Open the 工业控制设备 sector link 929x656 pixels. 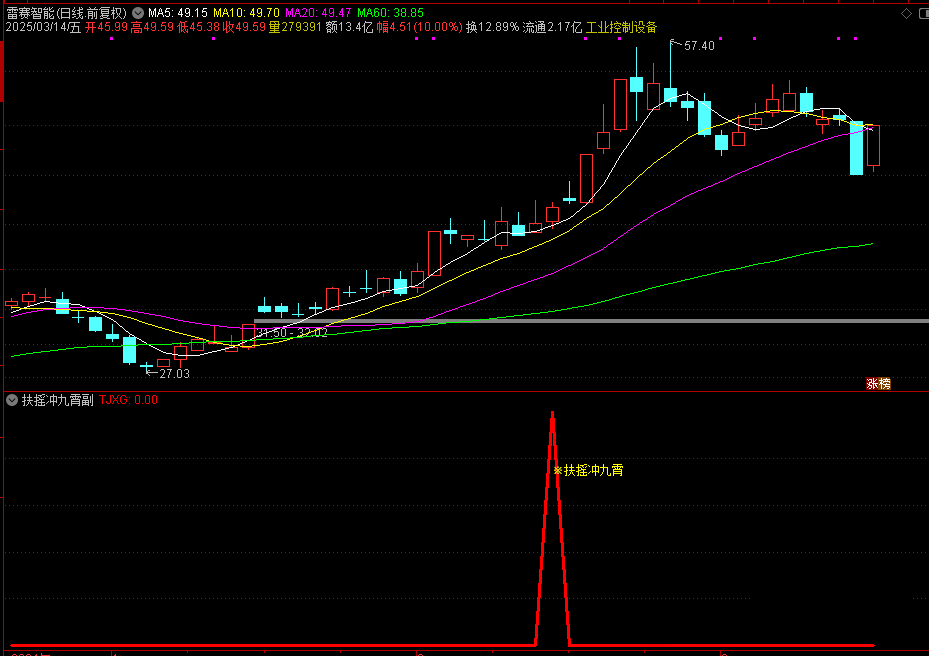[x=621, y=27]
